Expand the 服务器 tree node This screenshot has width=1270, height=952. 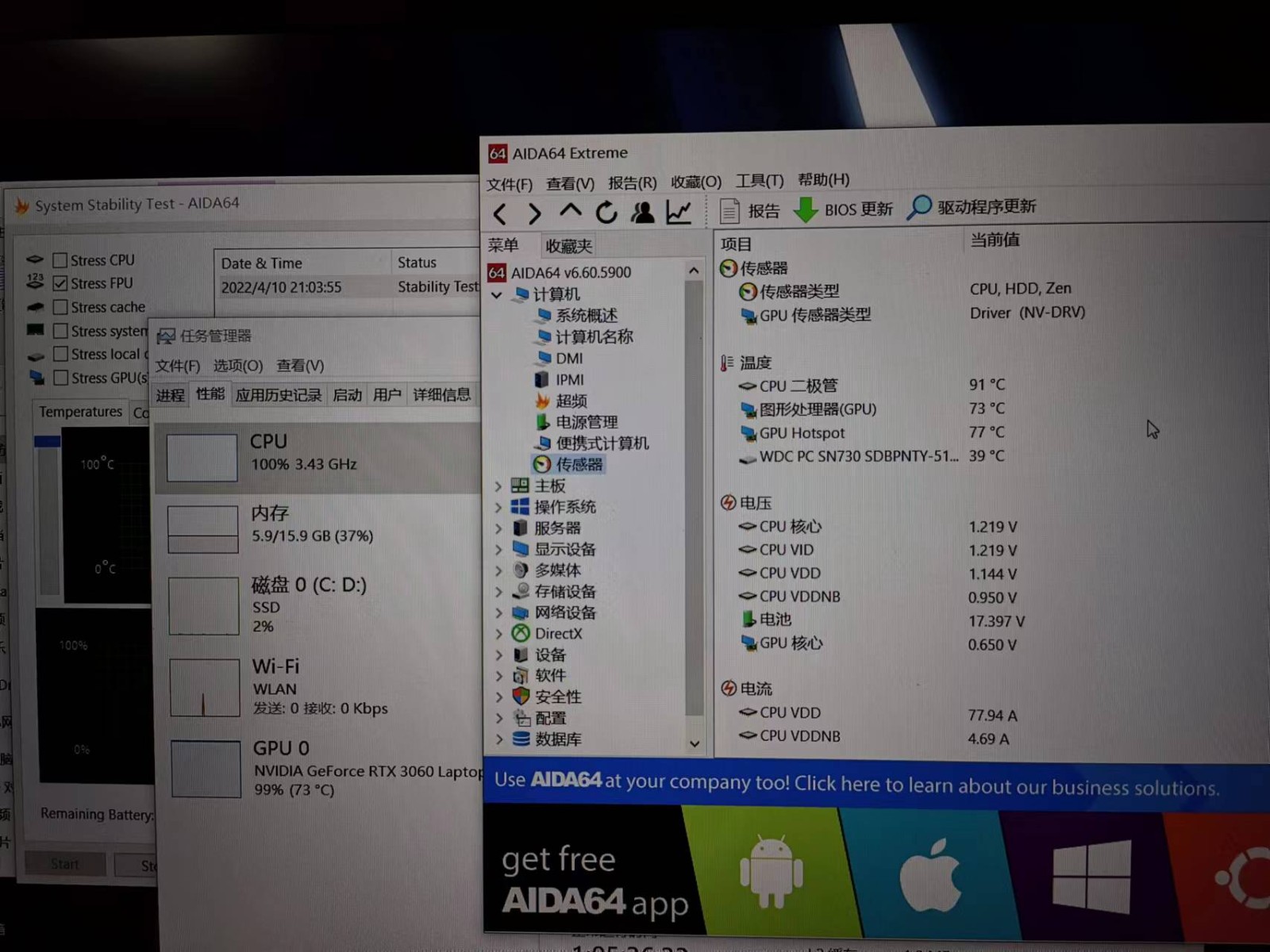(498, 528)
